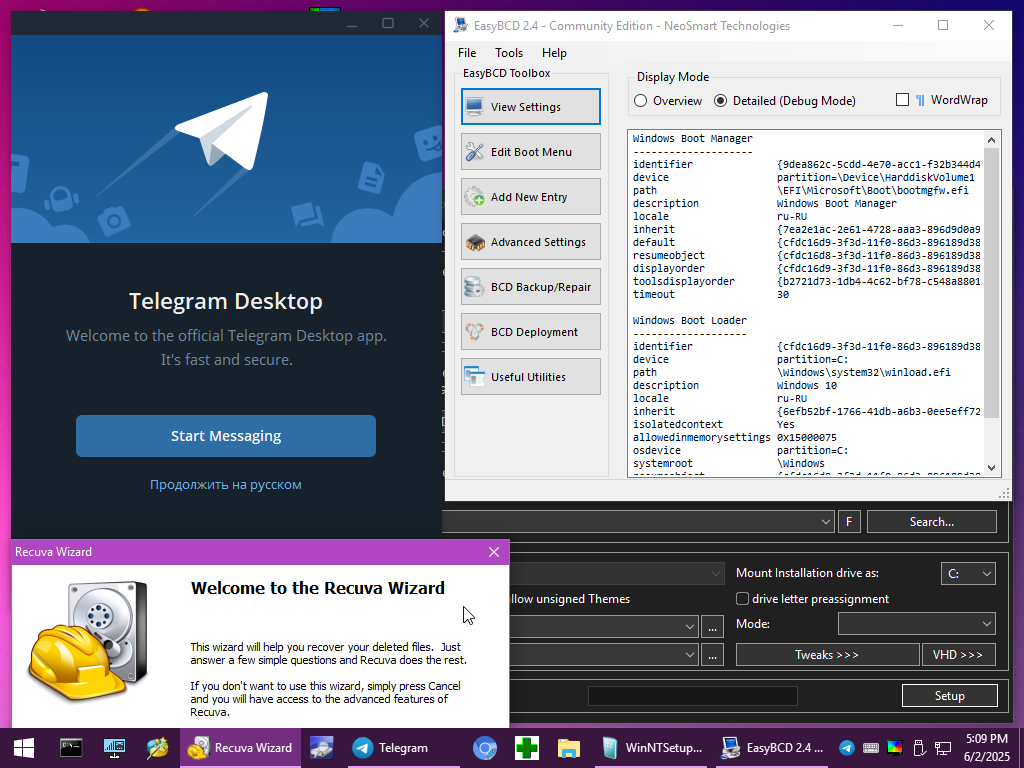Viewport: 1024px width, 768px height.
Task: Open Useful Utilities section
Action: coord(530,377)
